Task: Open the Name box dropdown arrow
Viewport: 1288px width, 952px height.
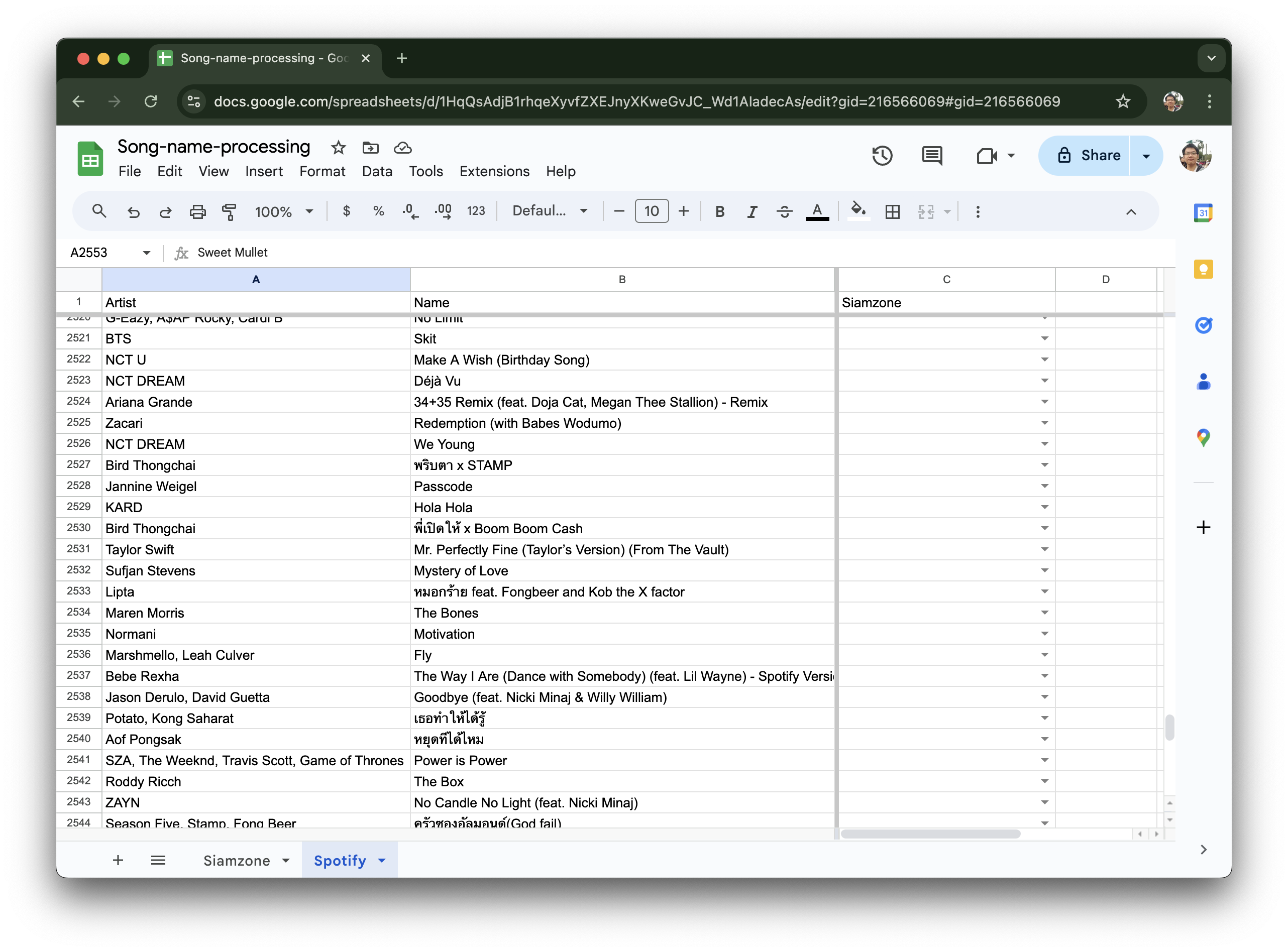Action: pyautogui.click(x=147, y=253)
